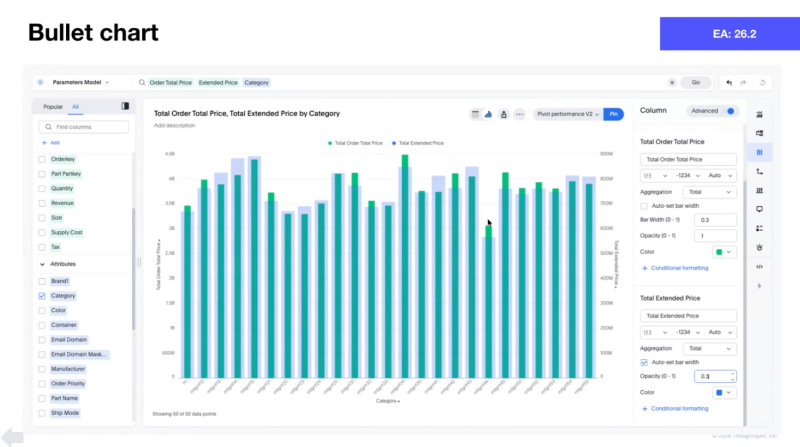The height and width of the screenshot is (447, 800).
Task: Click the undo arrow icon
Action: click(x=729, y=82)
